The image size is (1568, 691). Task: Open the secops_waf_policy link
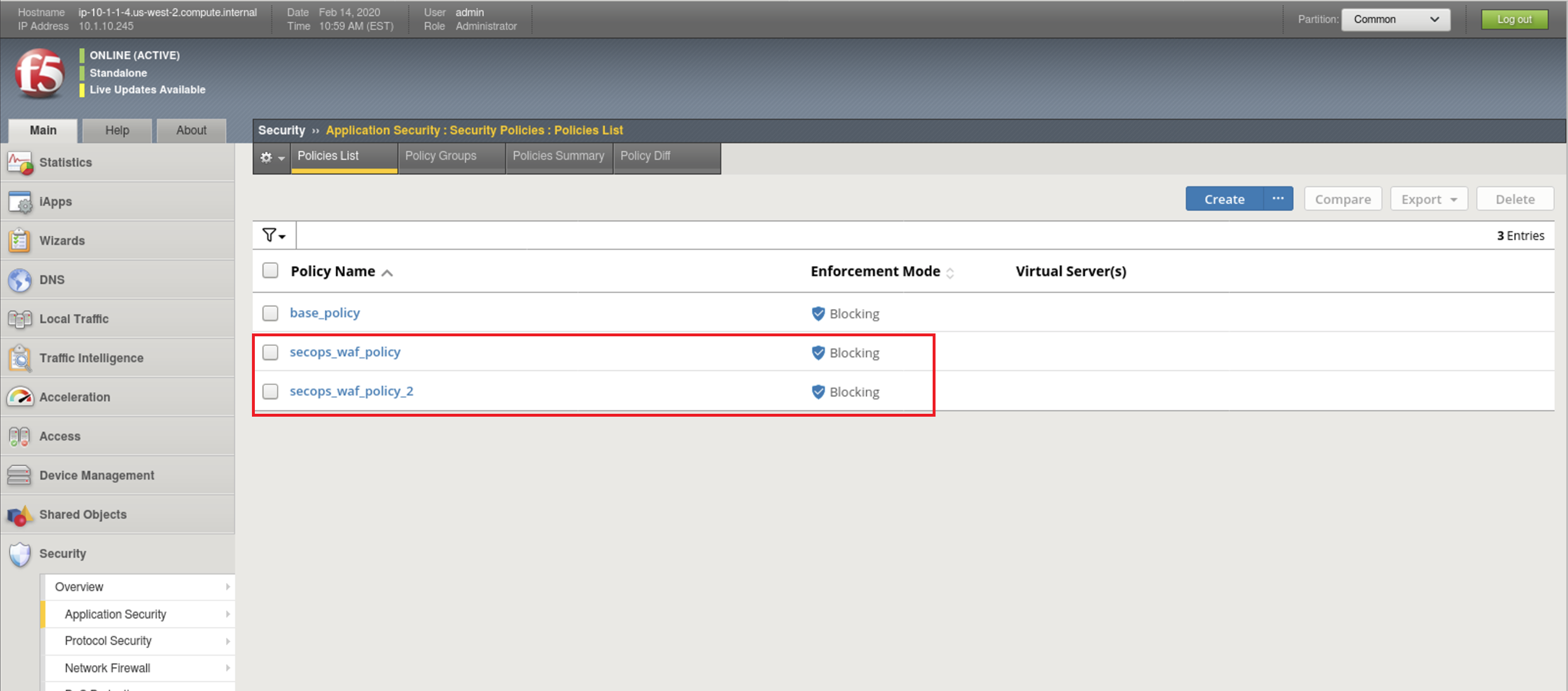tap(345, 352)
